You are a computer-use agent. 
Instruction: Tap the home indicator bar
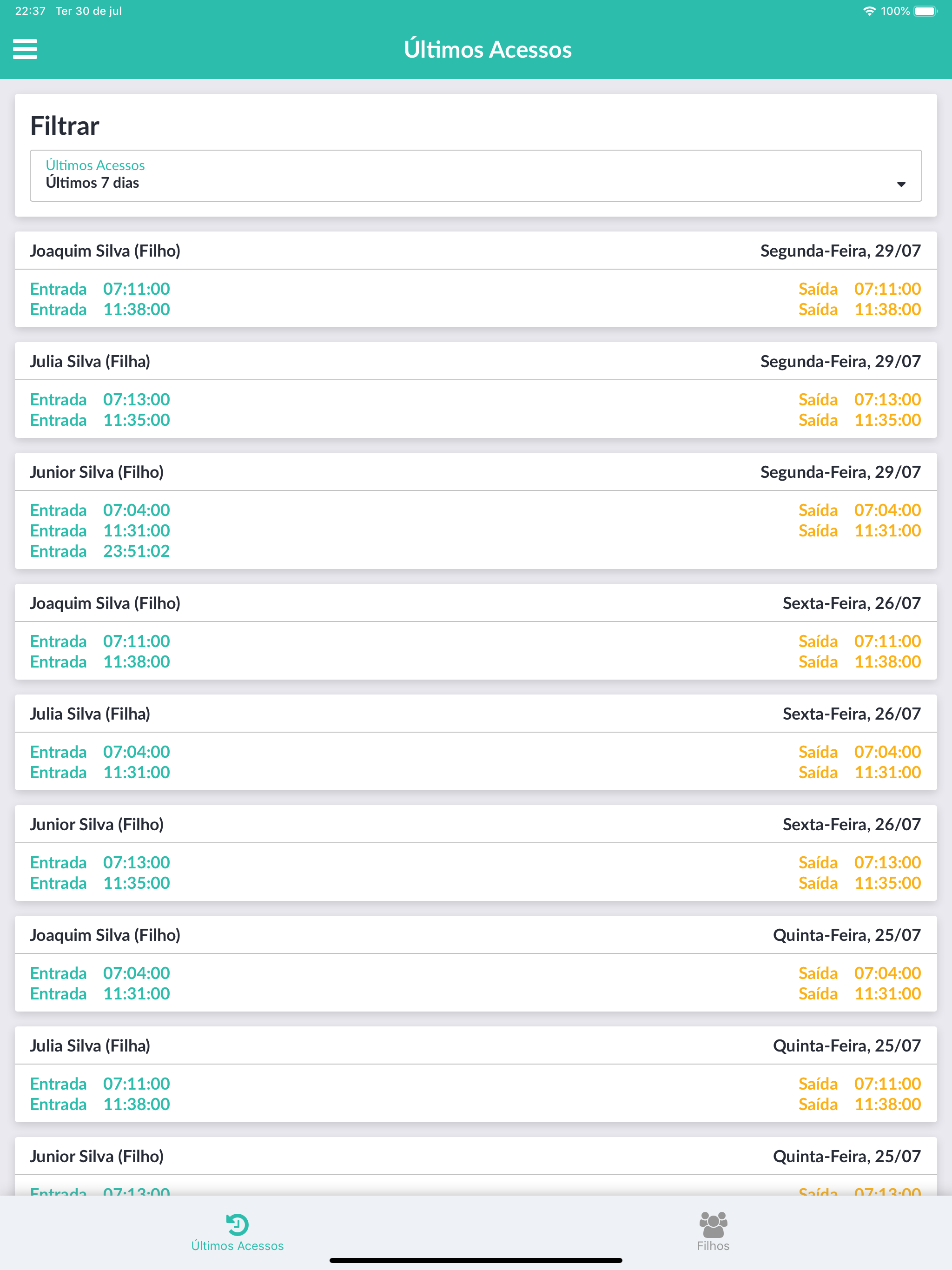pyautogui.click(x=476, y=1260)
